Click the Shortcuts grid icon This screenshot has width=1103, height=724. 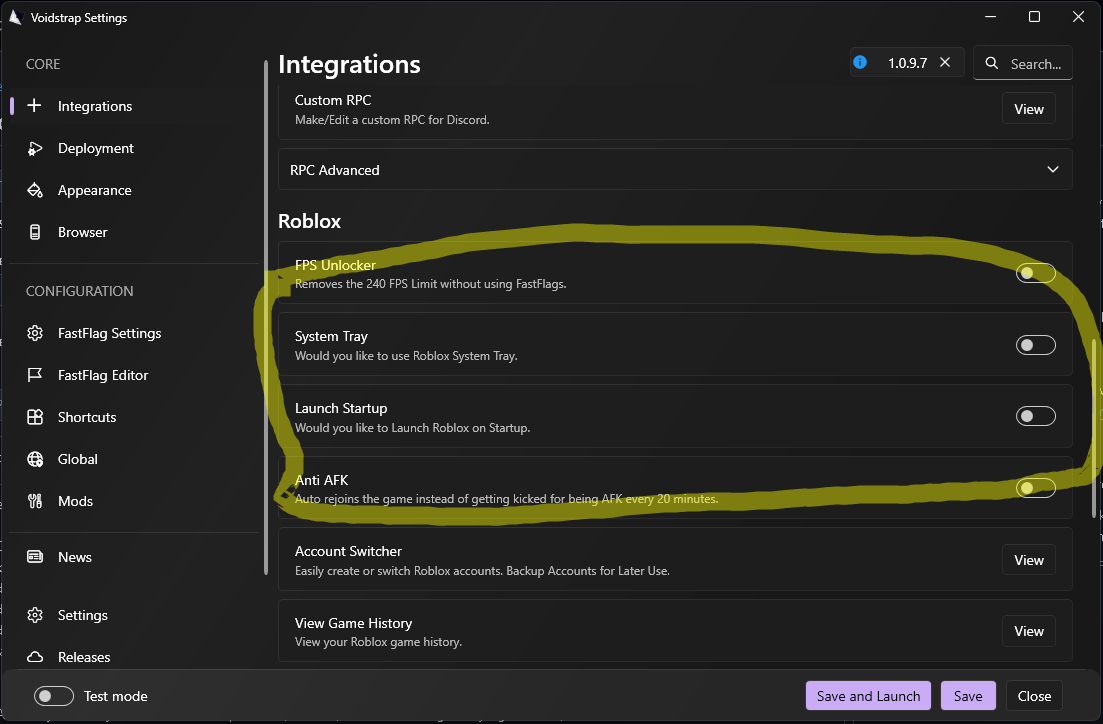(x=34, y=417)
